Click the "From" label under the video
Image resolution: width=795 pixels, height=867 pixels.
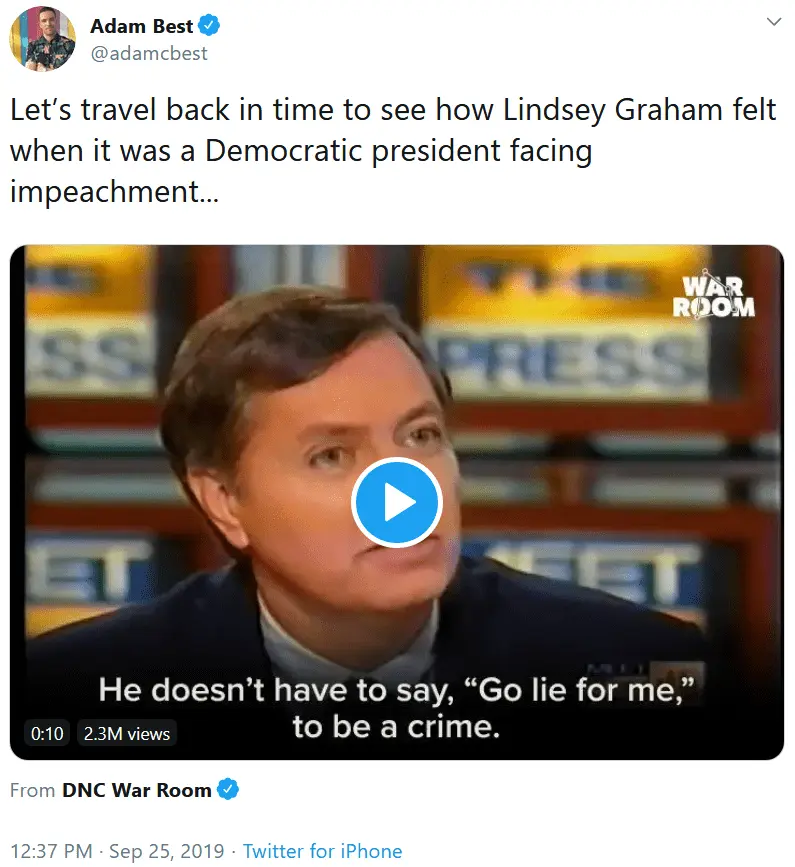pyautogui.click(x=32, y=790)
